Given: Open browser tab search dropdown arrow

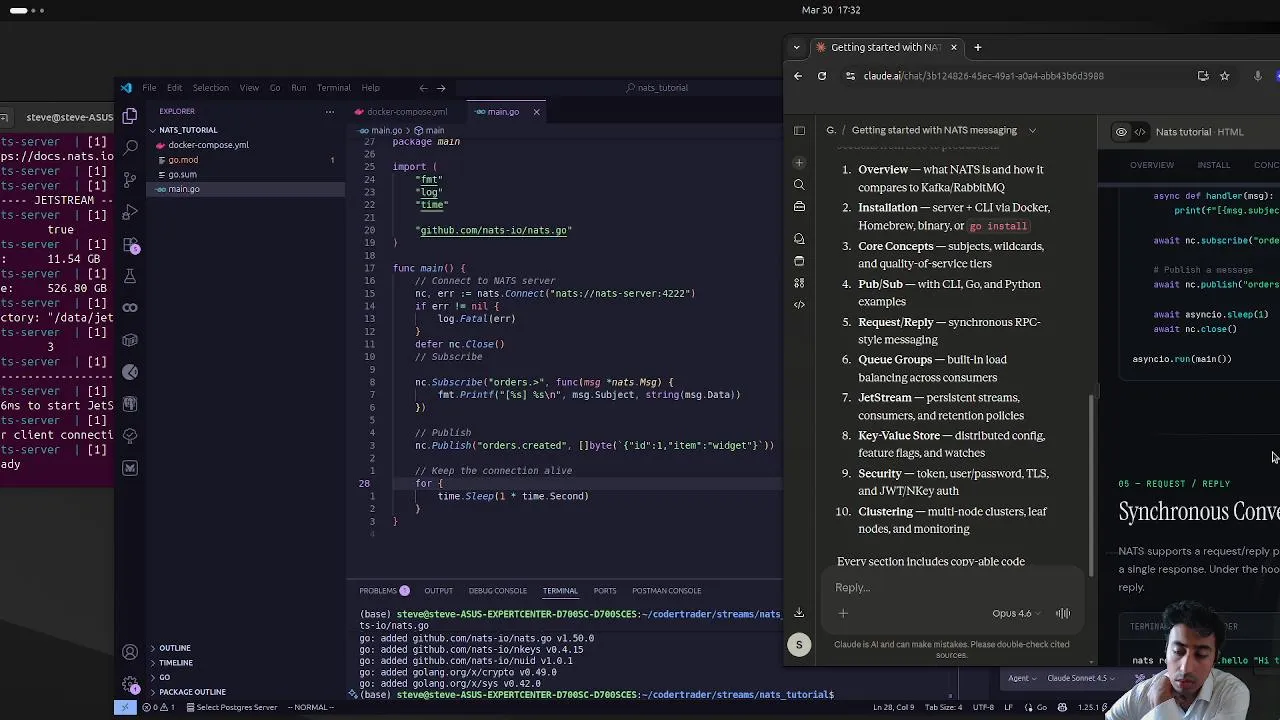Looking at the screenshot, I should (x=796, y=47).
